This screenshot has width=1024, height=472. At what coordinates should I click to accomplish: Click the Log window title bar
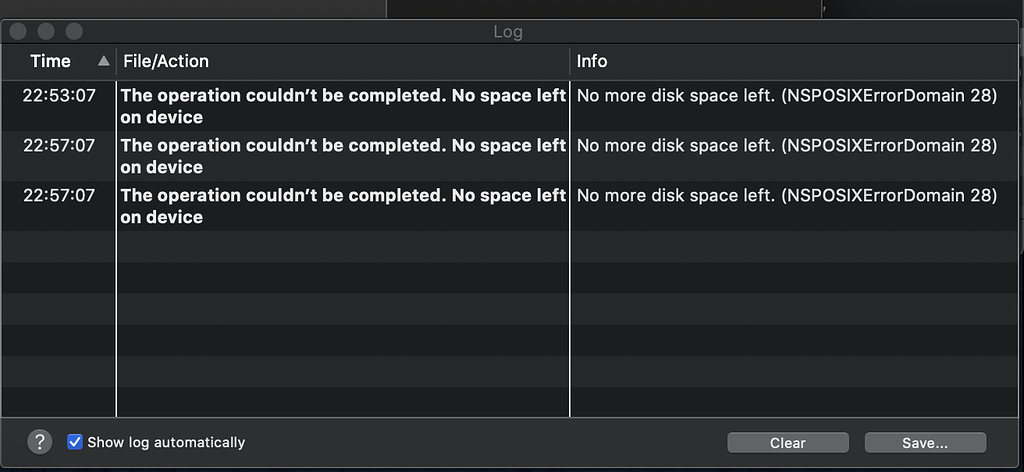[x=507, y=31]
